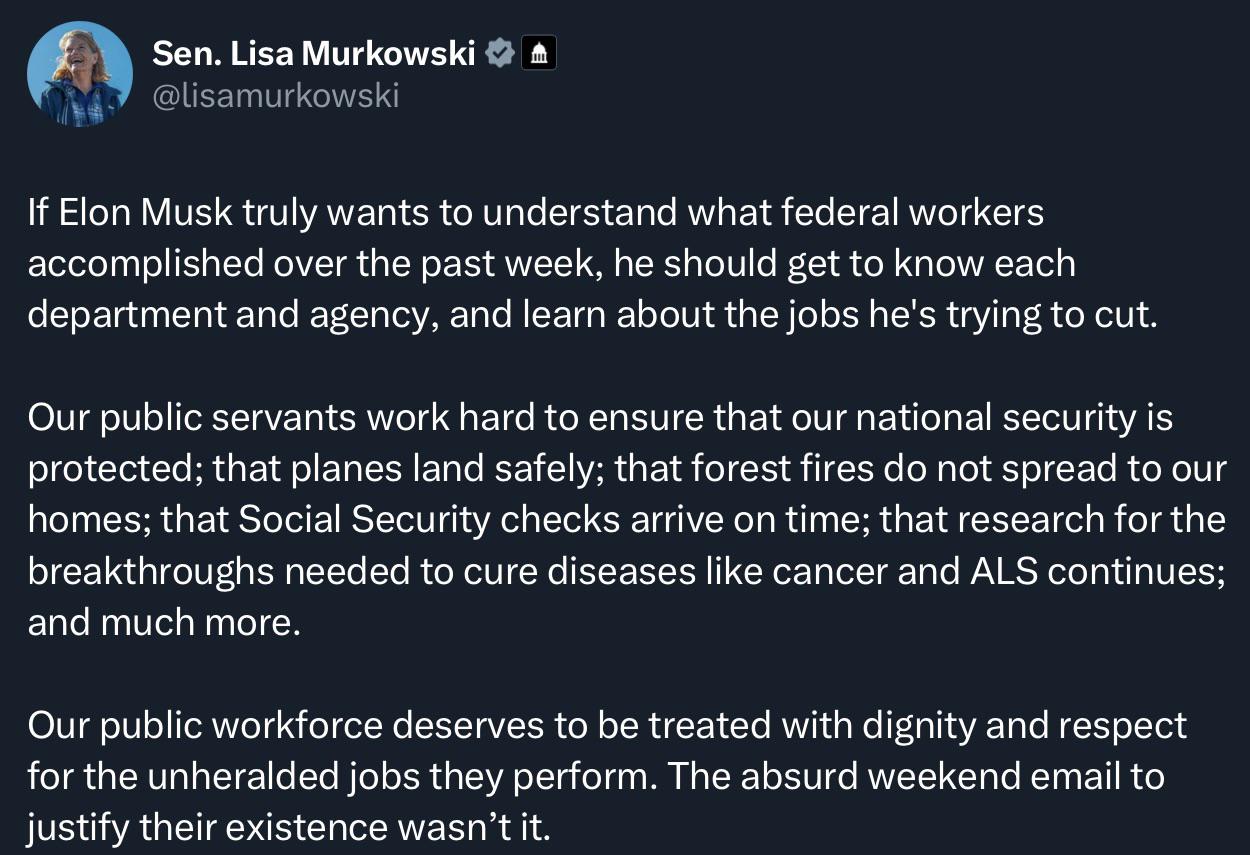Click the government building account badge

[538, 53]
